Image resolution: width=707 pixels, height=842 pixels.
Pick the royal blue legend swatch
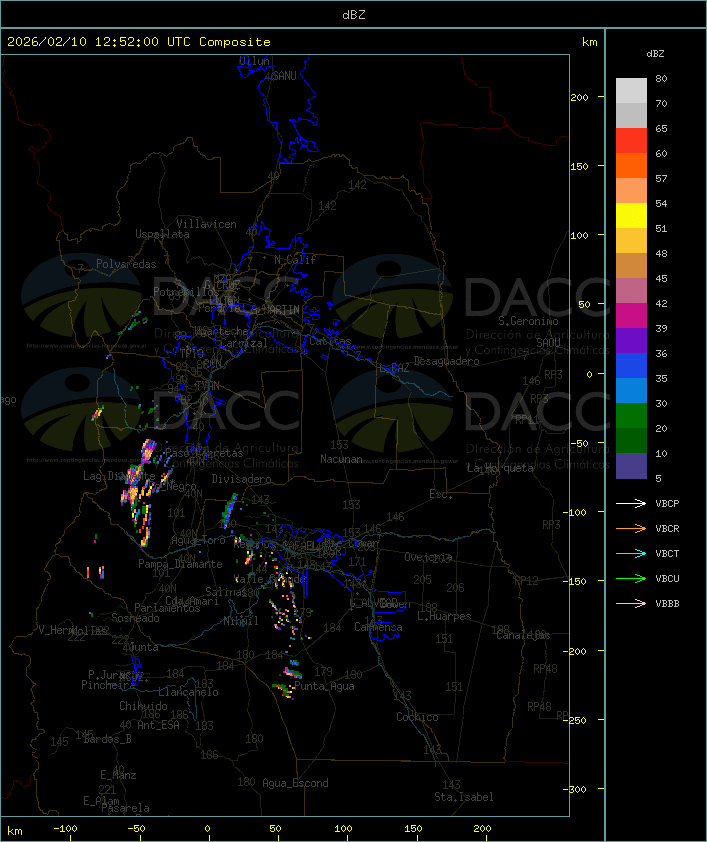click(631, 366)
